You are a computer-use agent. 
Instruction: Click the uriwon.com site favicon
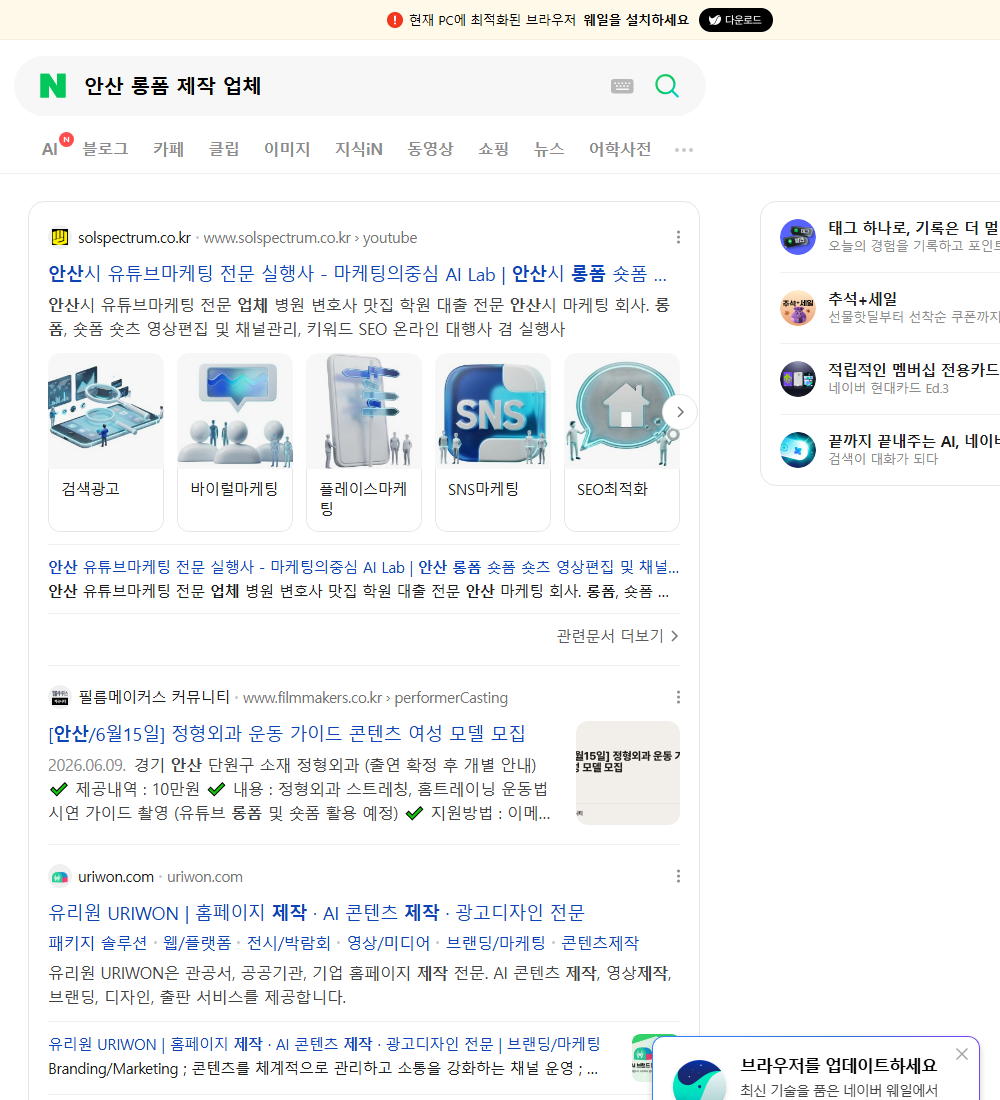[60, 877]
